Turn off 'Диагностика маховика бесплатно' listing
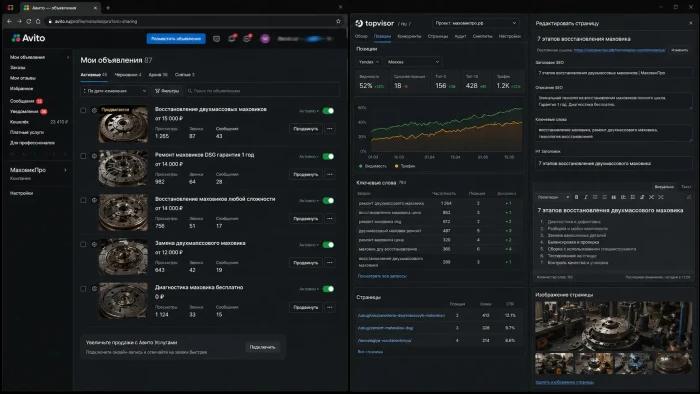The image size is (700, 394). pos(328,289)
